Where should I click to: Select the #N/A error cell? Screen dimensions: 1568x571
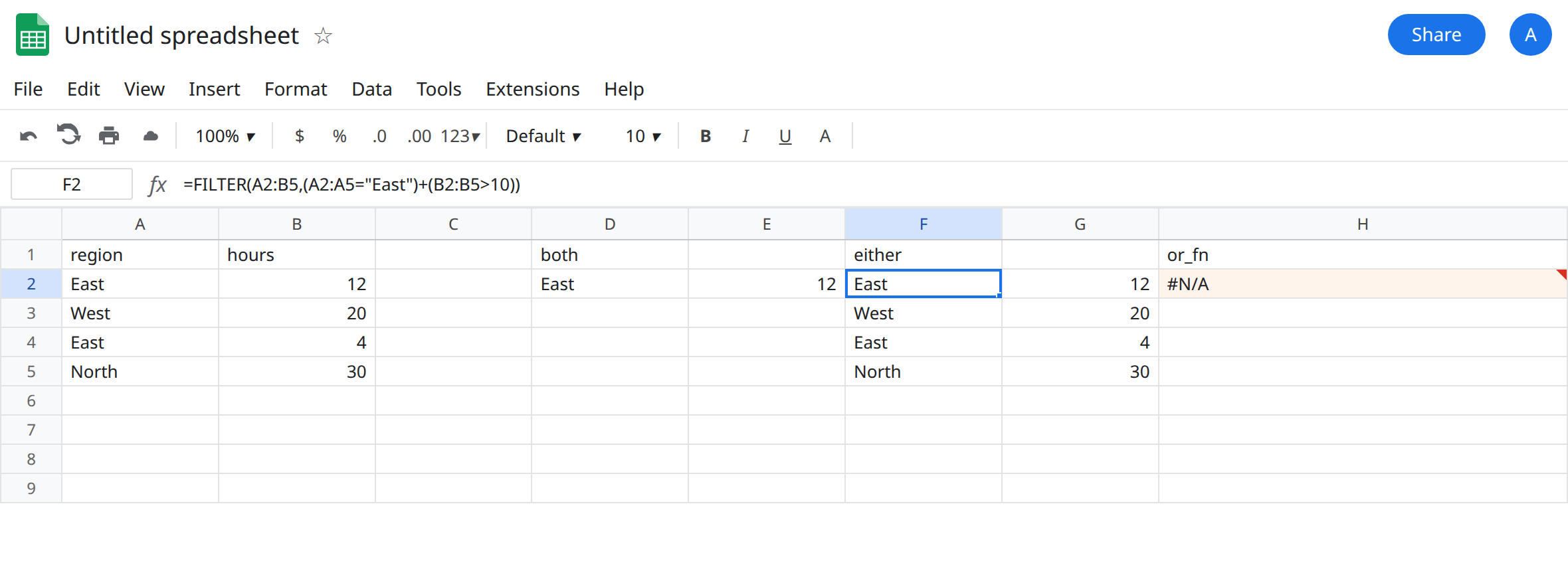point(1362,284)
